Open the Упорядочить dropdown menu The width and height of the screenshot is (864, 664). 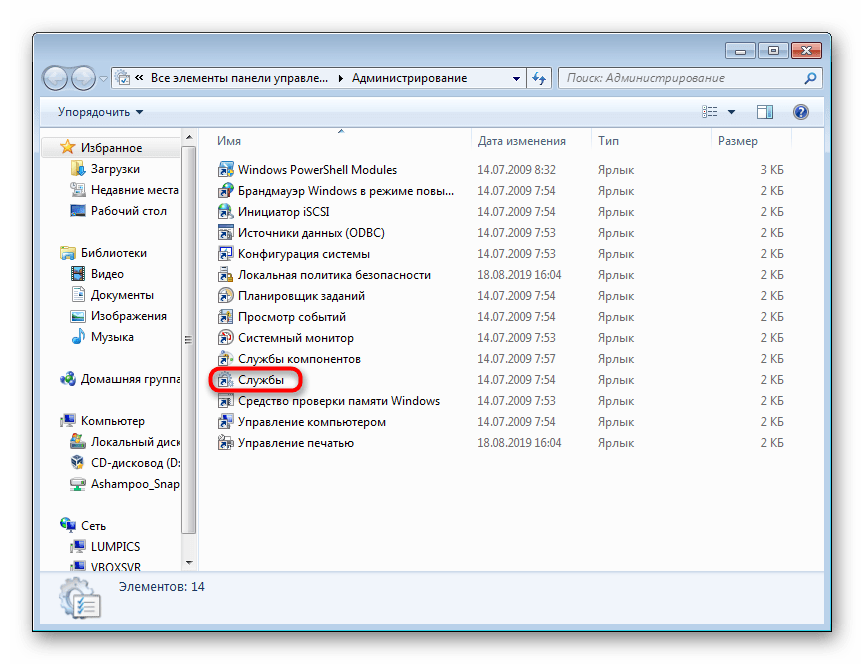pos(100,112)
